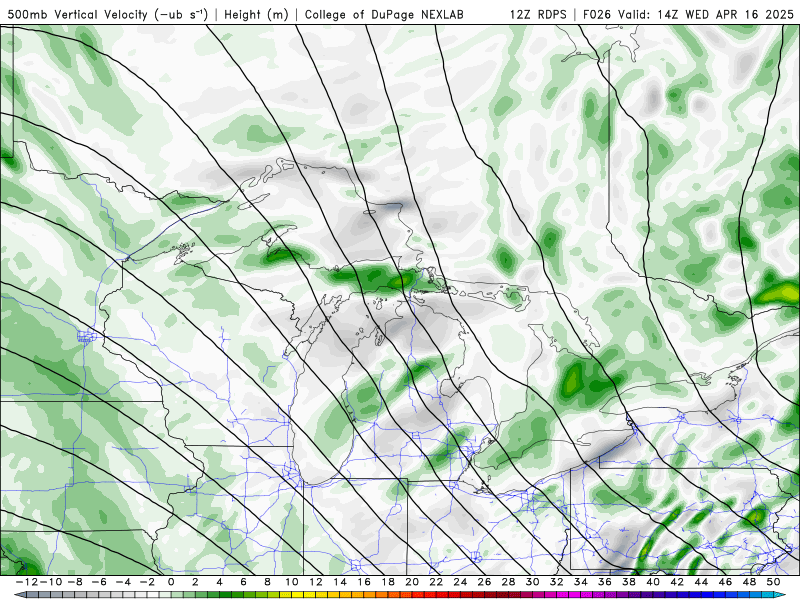Click the '36' label on the color scale

pyautogui.click(x=605, y=582)
